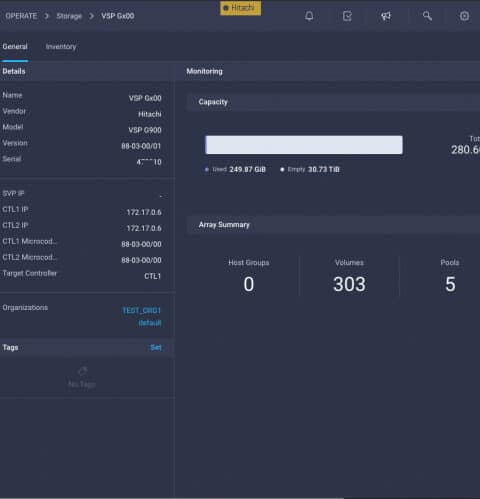Click the Used 249.87 GiB value

point(247,170)
